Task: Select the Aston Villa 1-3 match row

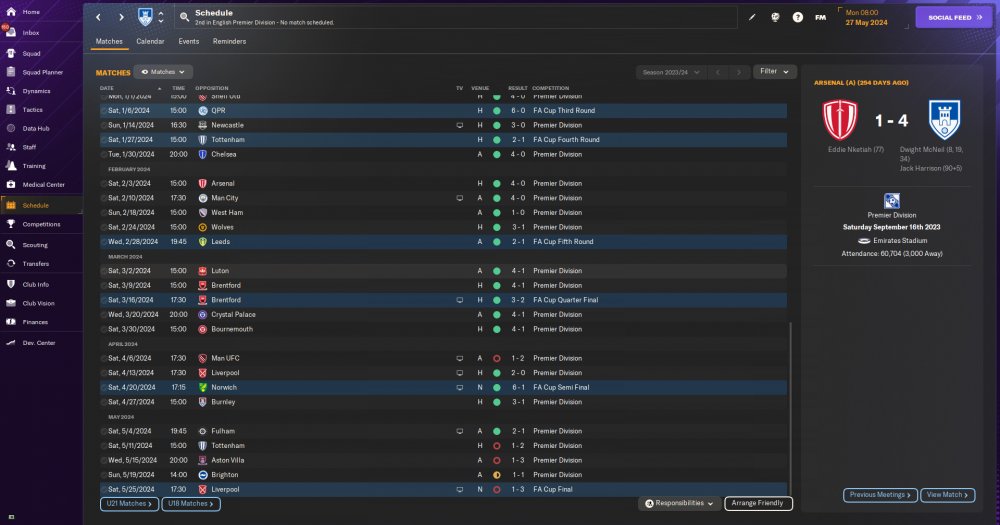Action: coord(443,461)
